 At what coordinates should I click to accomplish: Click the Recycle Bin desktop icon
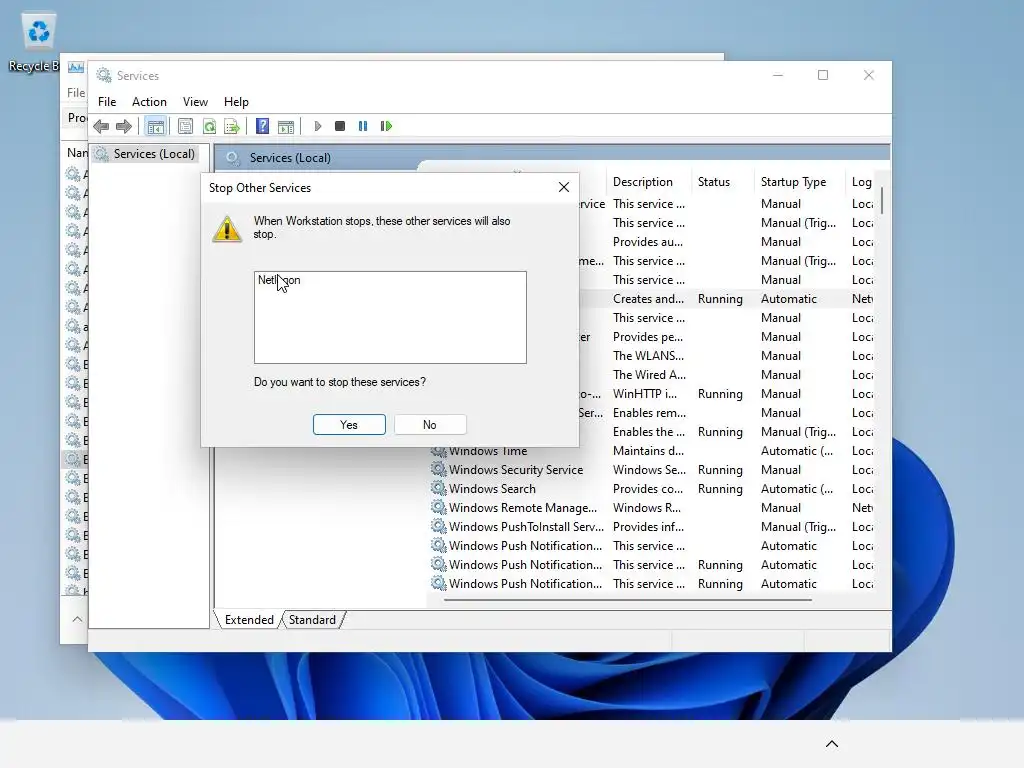point(38,42)
